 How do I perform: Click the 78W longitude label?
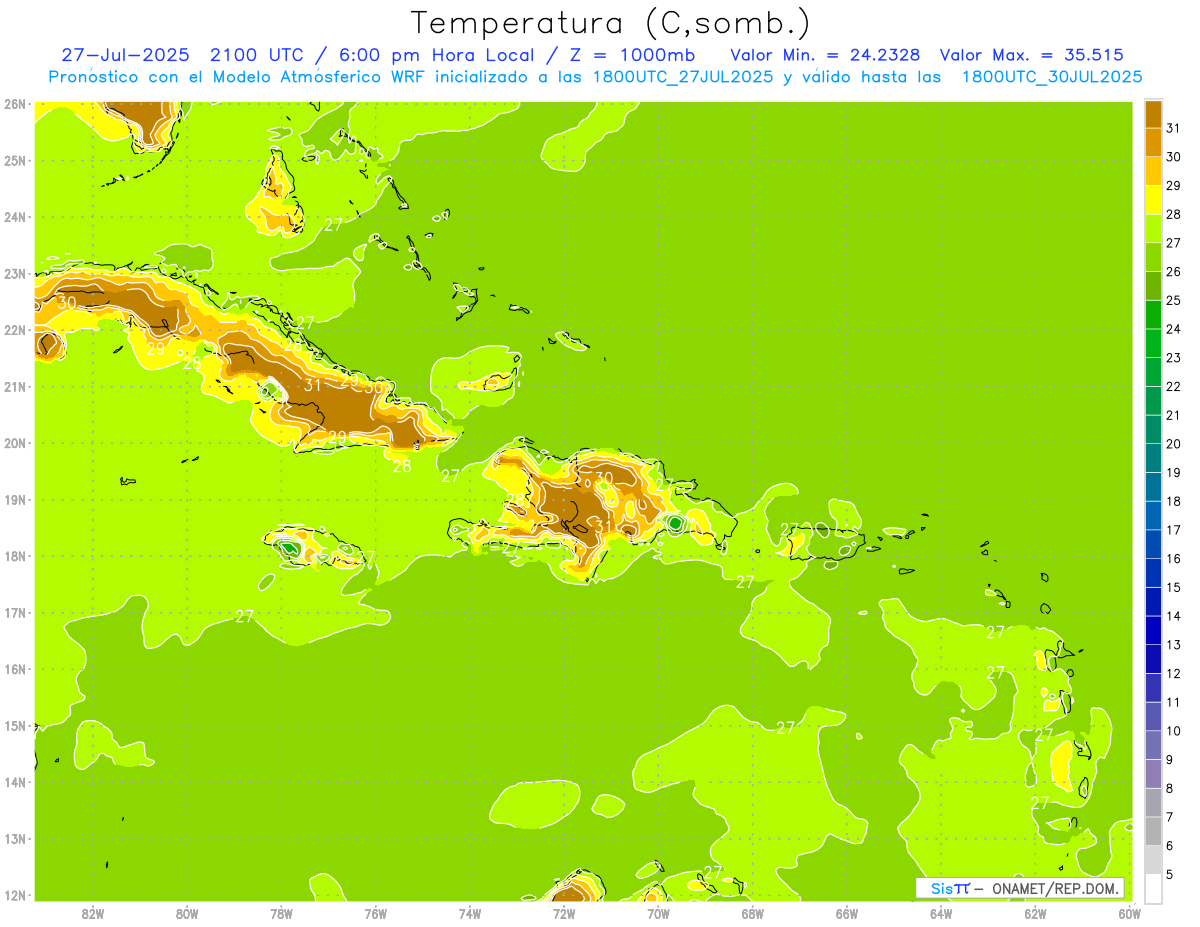click(x=281, y=913)
